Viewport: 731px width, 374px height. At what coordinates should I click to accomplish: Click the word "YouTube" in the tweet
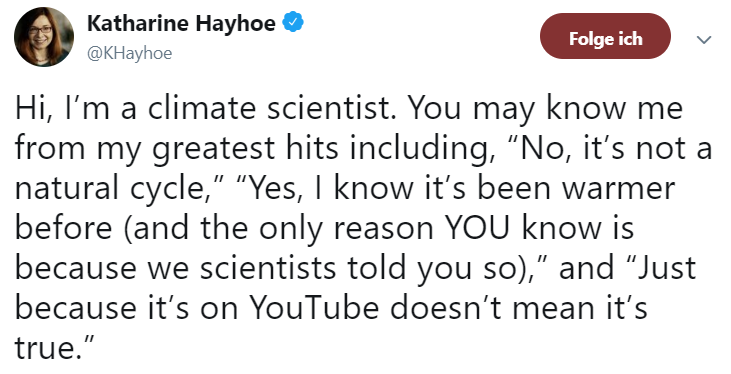[x=314, y=308]
